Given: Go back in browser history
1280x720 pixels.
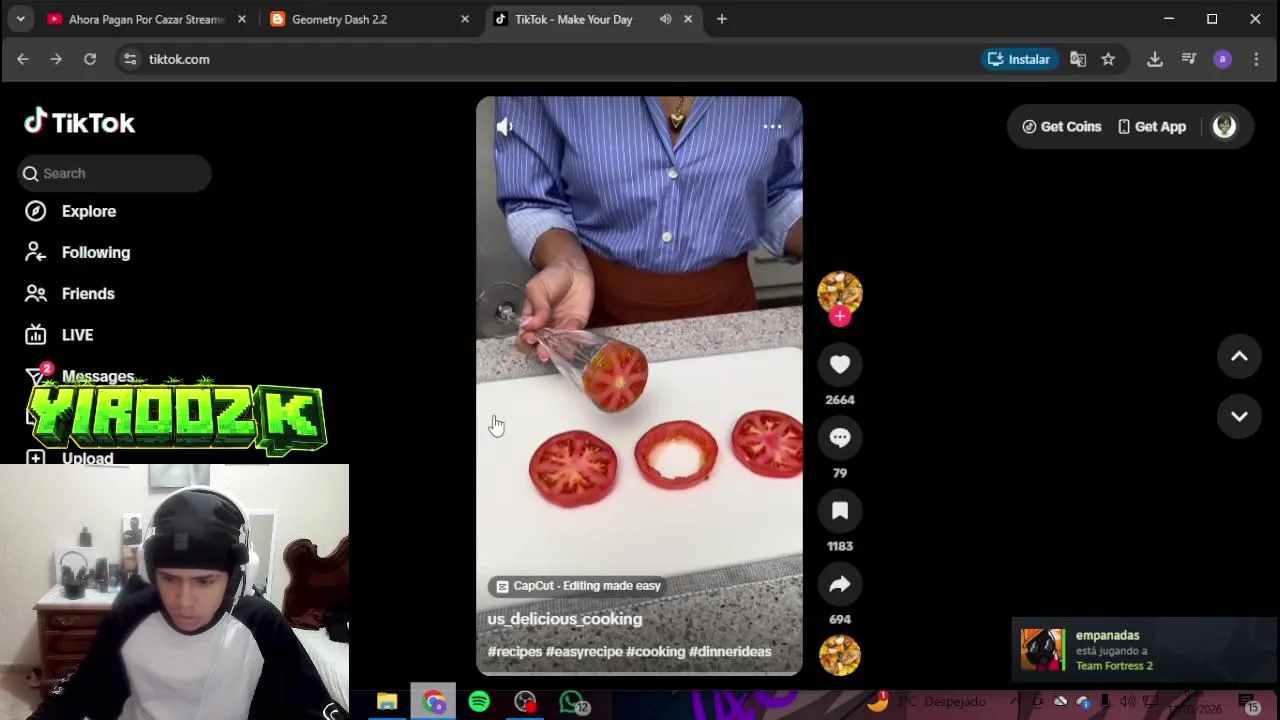Looking at the screenshot, I should 22,59.
